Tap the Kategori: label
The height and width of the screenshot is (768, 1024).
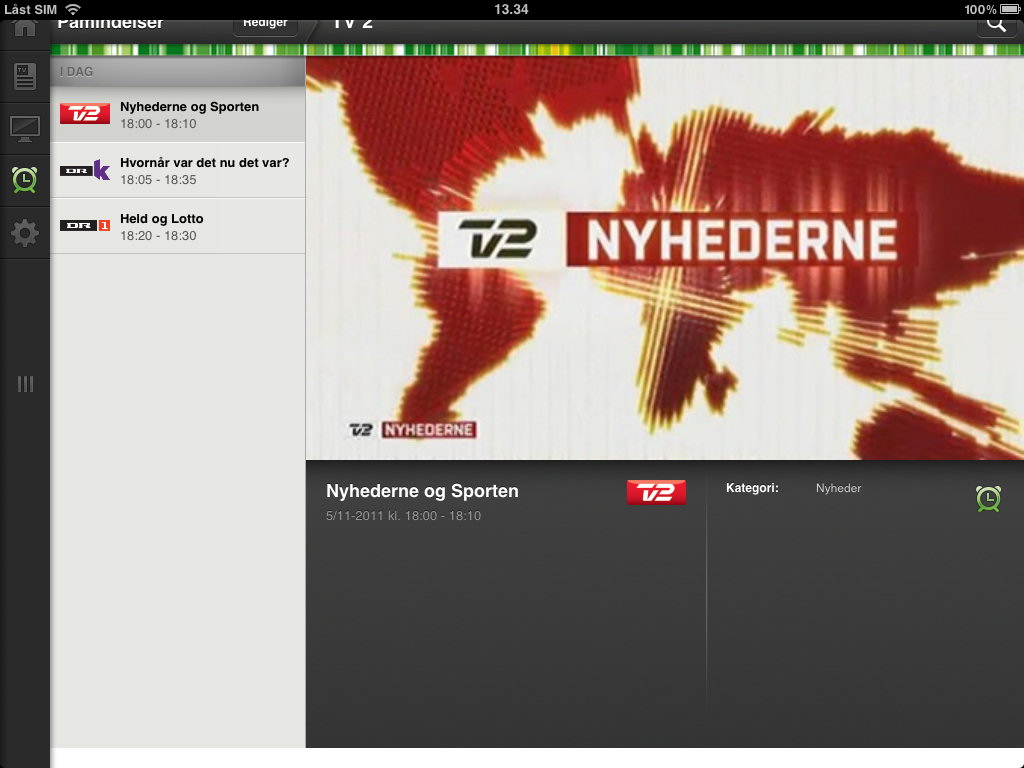[752, 488]
